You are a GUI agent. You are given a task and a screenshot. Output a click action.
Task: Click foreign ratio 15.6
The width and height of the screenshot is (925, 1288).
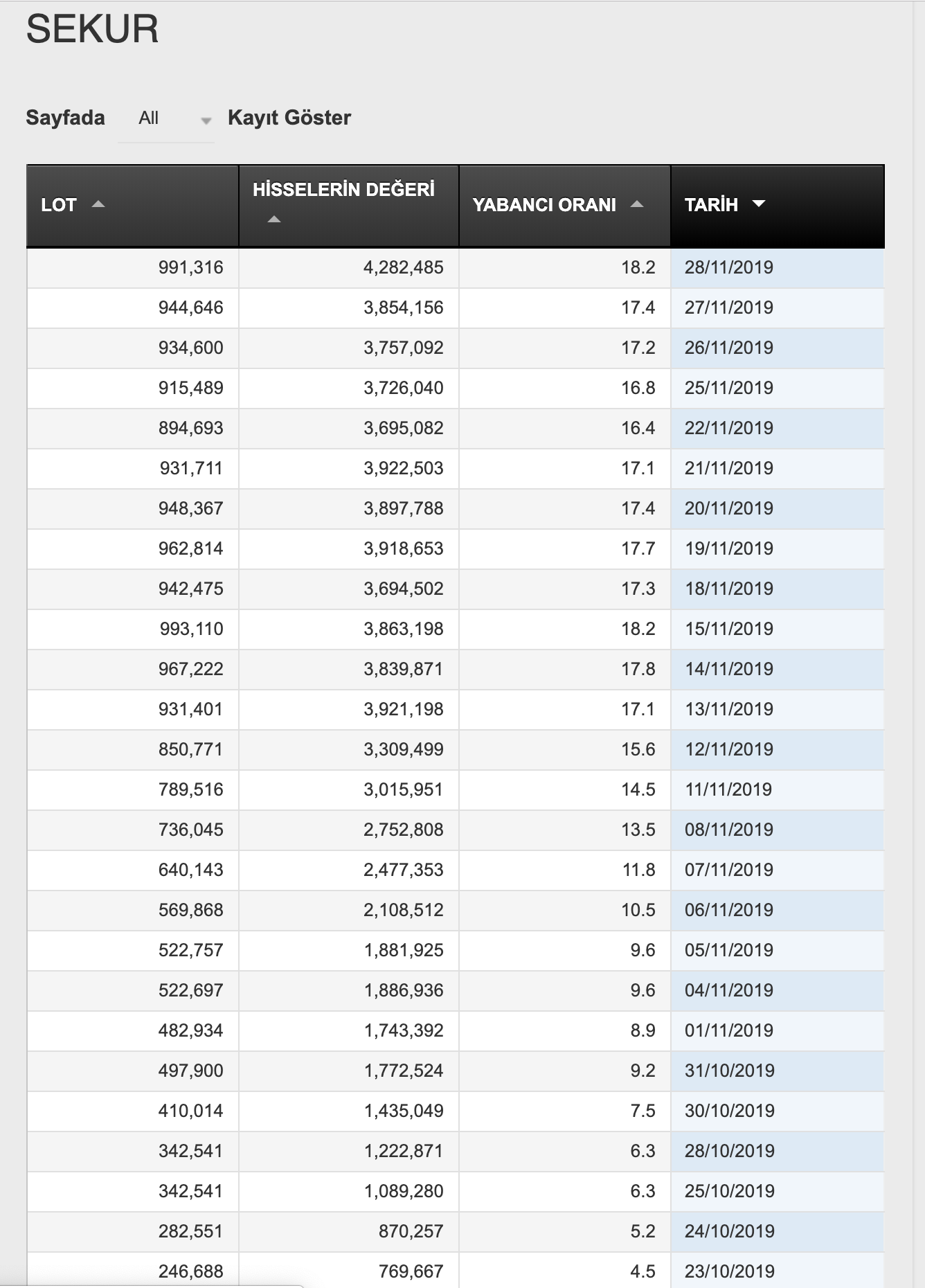(638, 750)
